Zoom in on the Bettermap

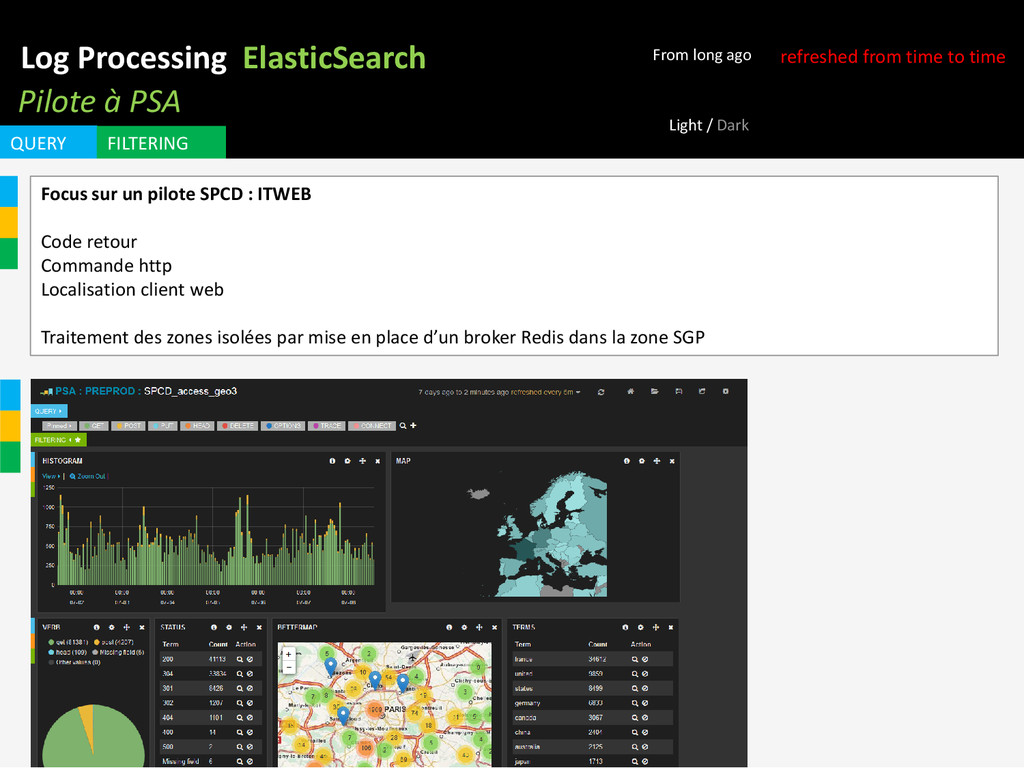point(288,654)
